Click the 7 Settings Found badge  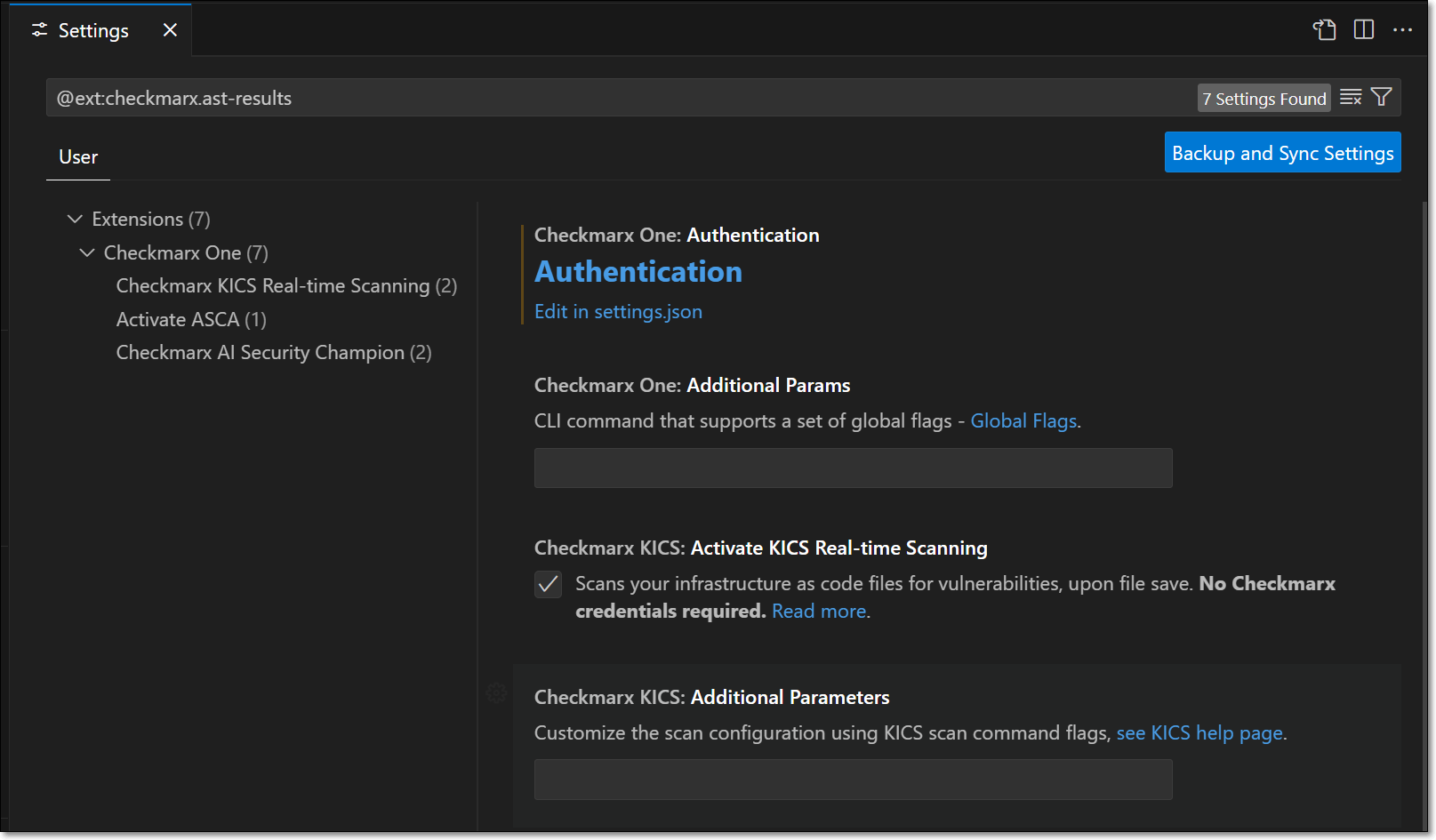[1264, 99]
